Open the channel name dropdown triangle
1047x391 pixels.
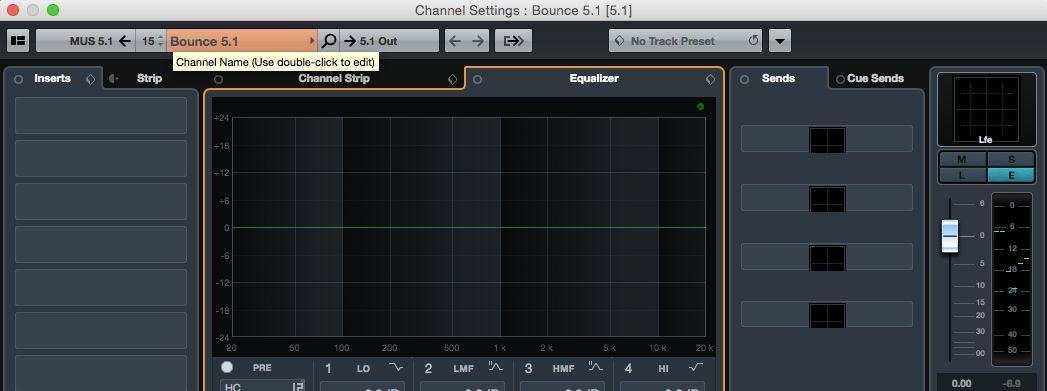311,41
